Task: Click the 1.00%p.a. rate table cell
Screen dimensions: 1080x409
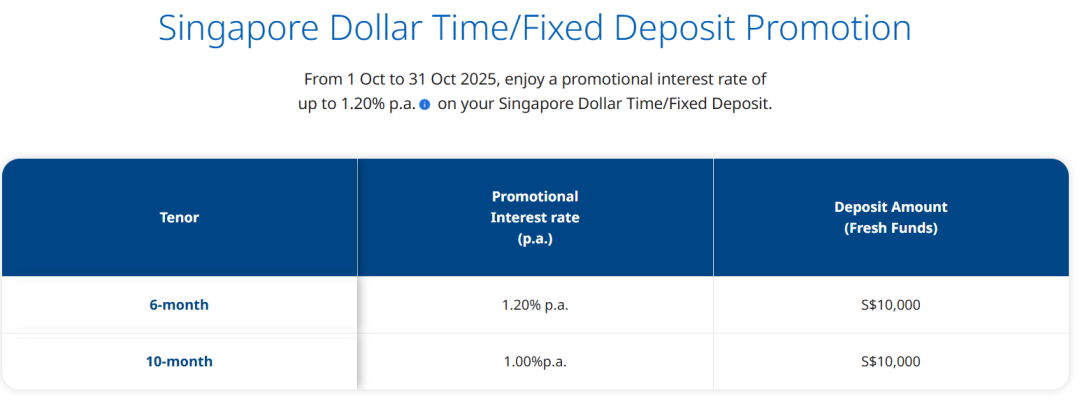Action: pos(535,361)
